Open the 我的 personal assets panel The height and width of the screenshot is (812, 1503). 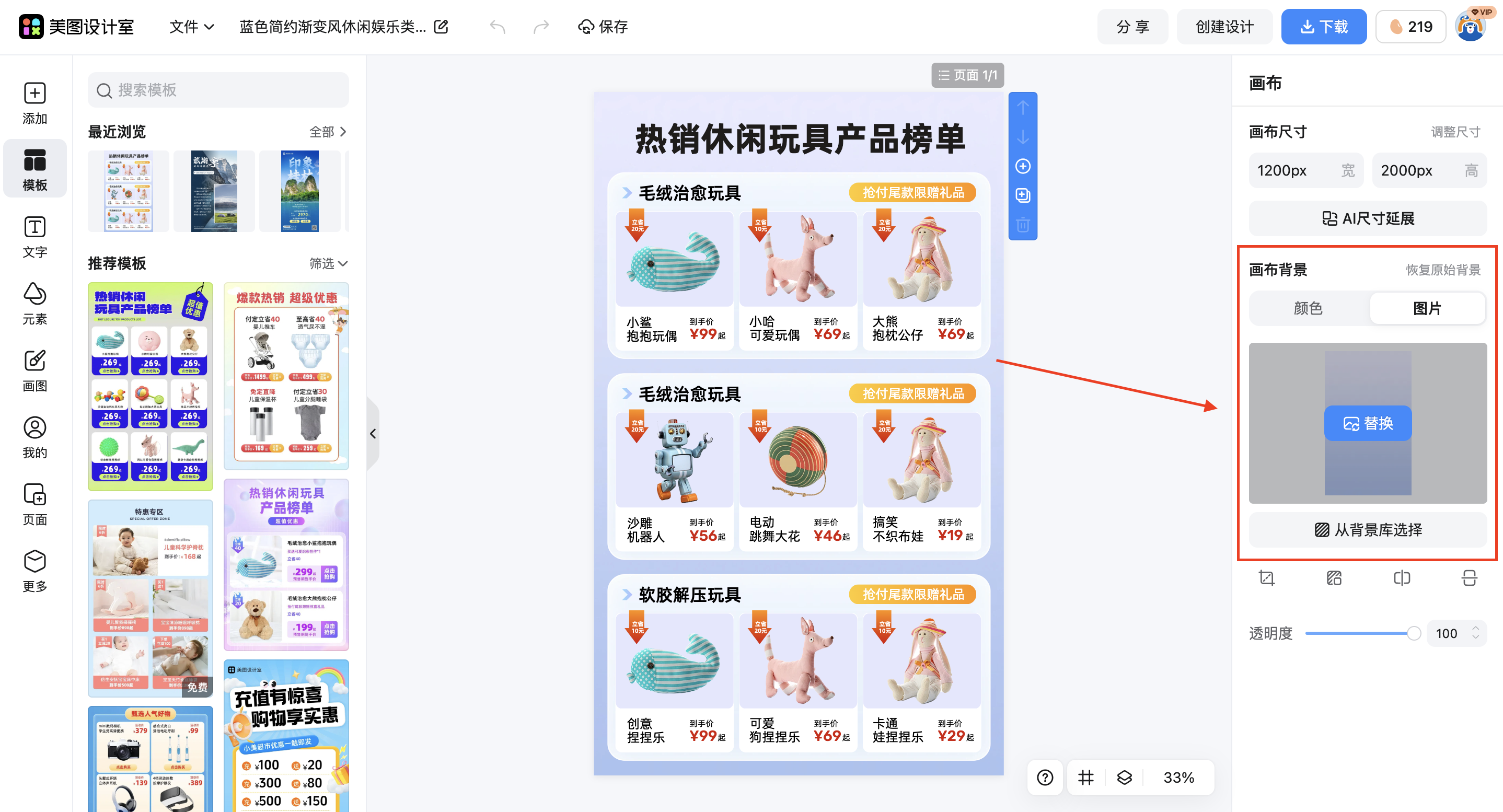[x=34, y=436]
